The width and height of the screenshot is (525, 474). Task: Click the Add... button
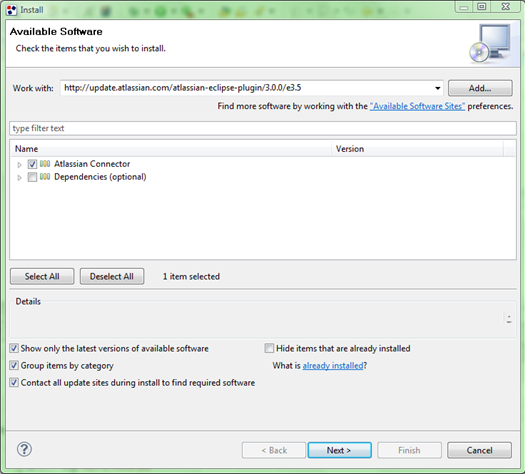pos(480,88)
